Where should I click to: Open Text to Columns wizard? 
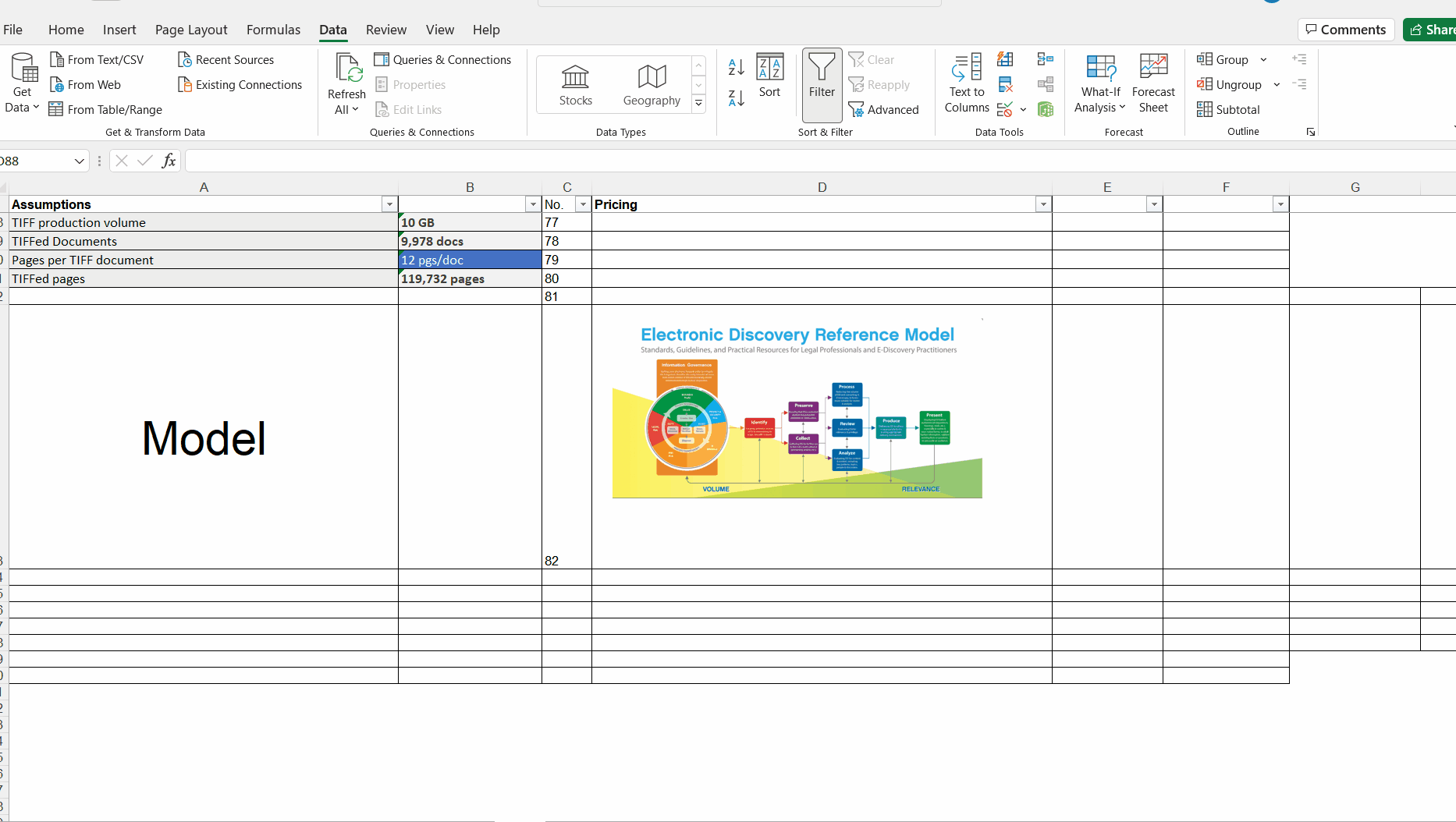968,83
